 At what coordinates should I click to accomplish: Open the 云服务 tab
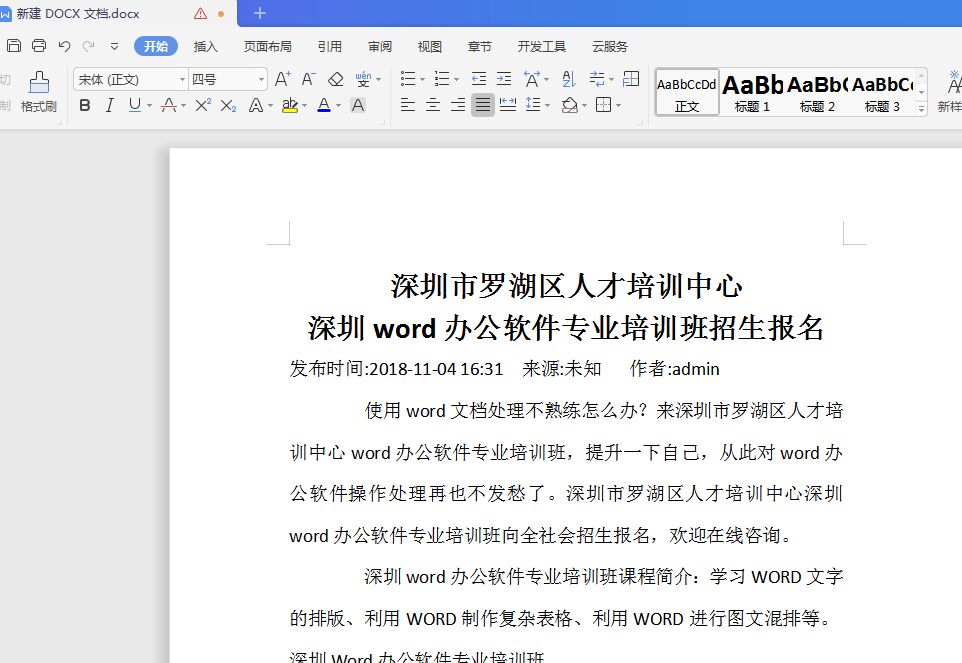610,47
